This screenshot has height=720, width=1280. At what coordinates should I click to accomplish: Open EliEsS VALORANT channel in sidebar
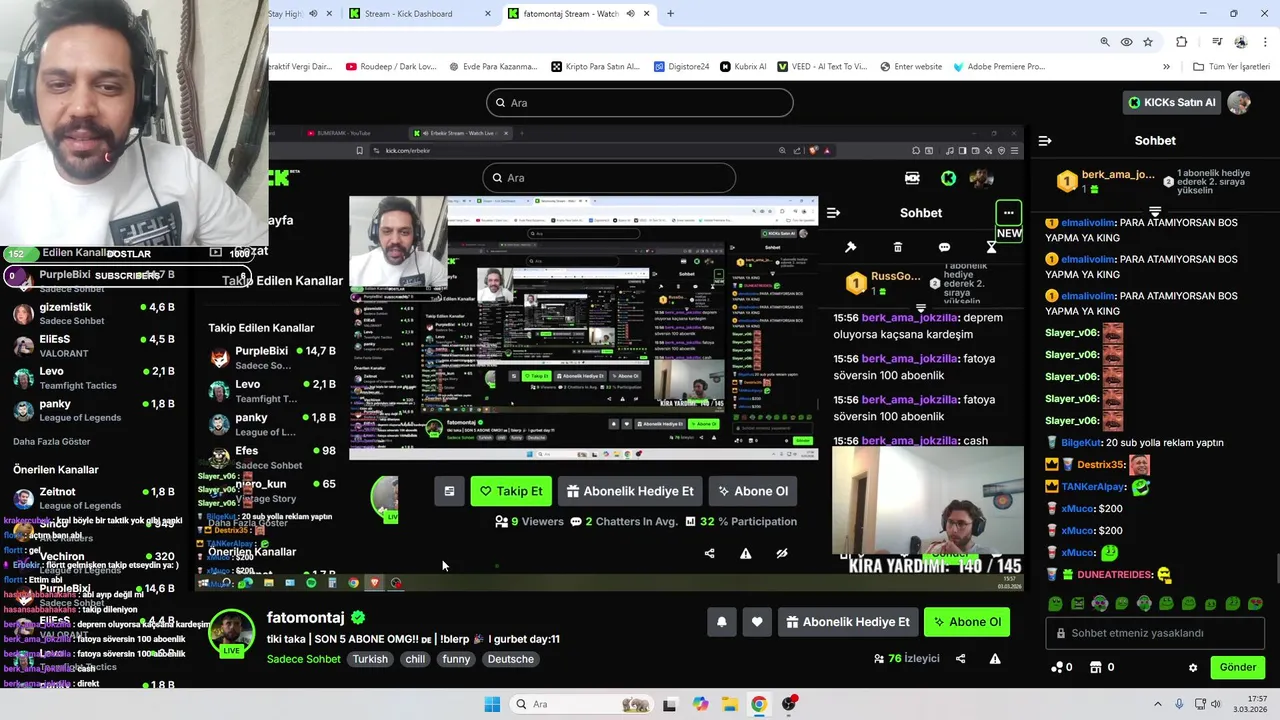point(95,346)
